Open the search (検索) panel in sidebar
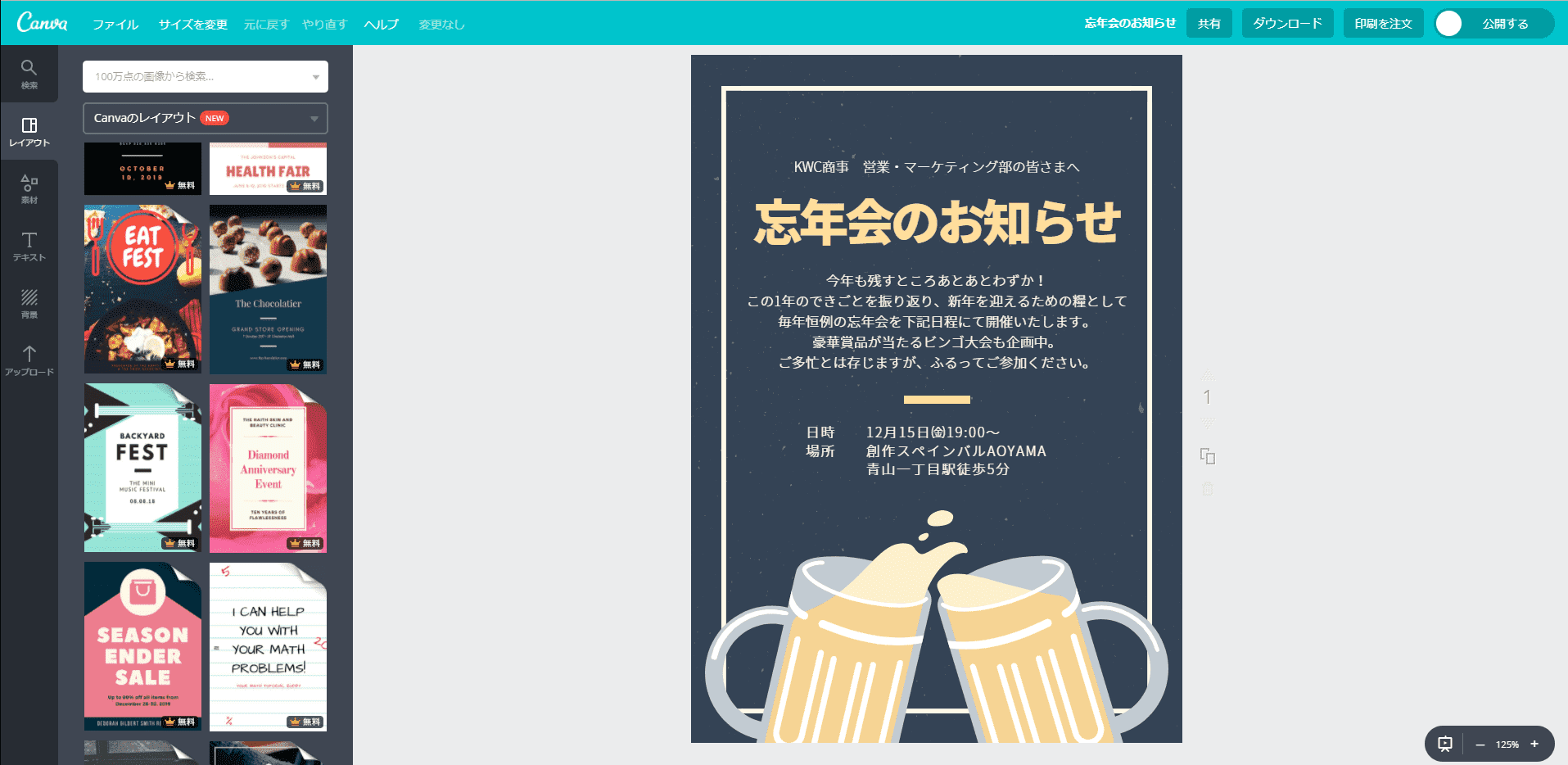 29,74
